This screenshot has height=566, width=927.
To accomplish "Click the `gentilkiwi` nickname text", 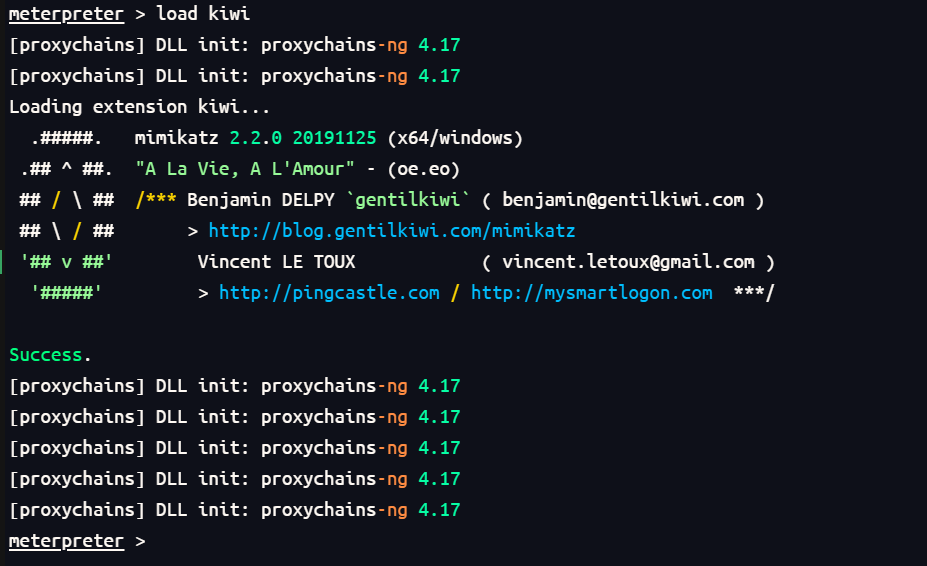I will click(x=407, y=200).
